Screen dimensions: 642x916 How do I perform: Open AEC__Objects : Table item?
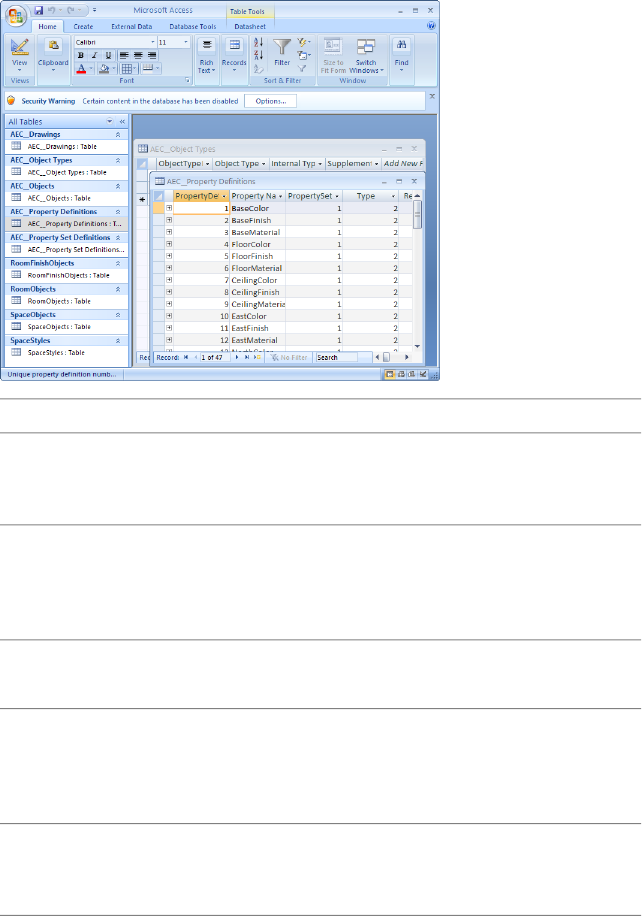click(x=67, y=198)
